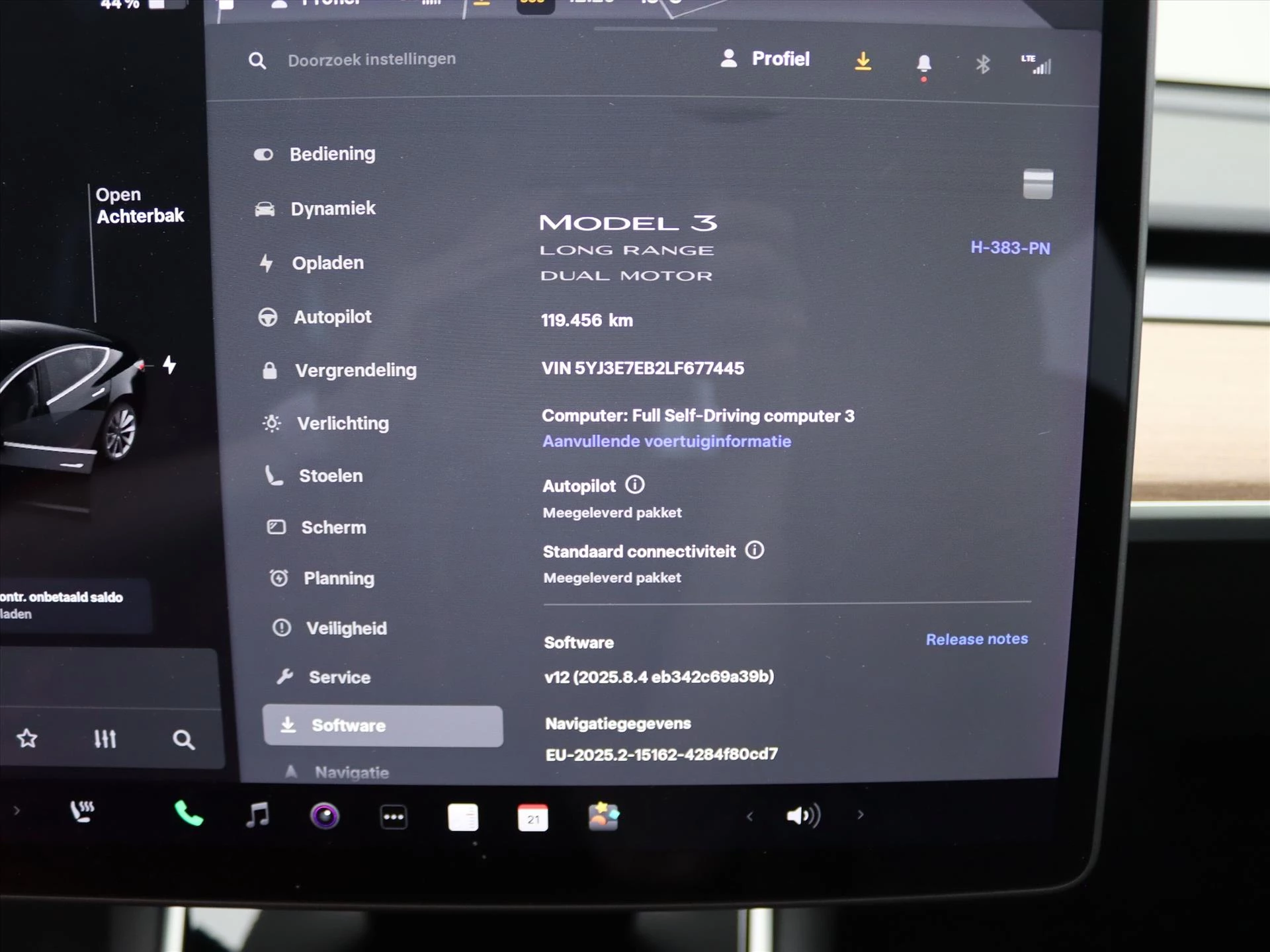
Task: Tap the left temperature chevron at dock edge
Action: tap(17, 810)
